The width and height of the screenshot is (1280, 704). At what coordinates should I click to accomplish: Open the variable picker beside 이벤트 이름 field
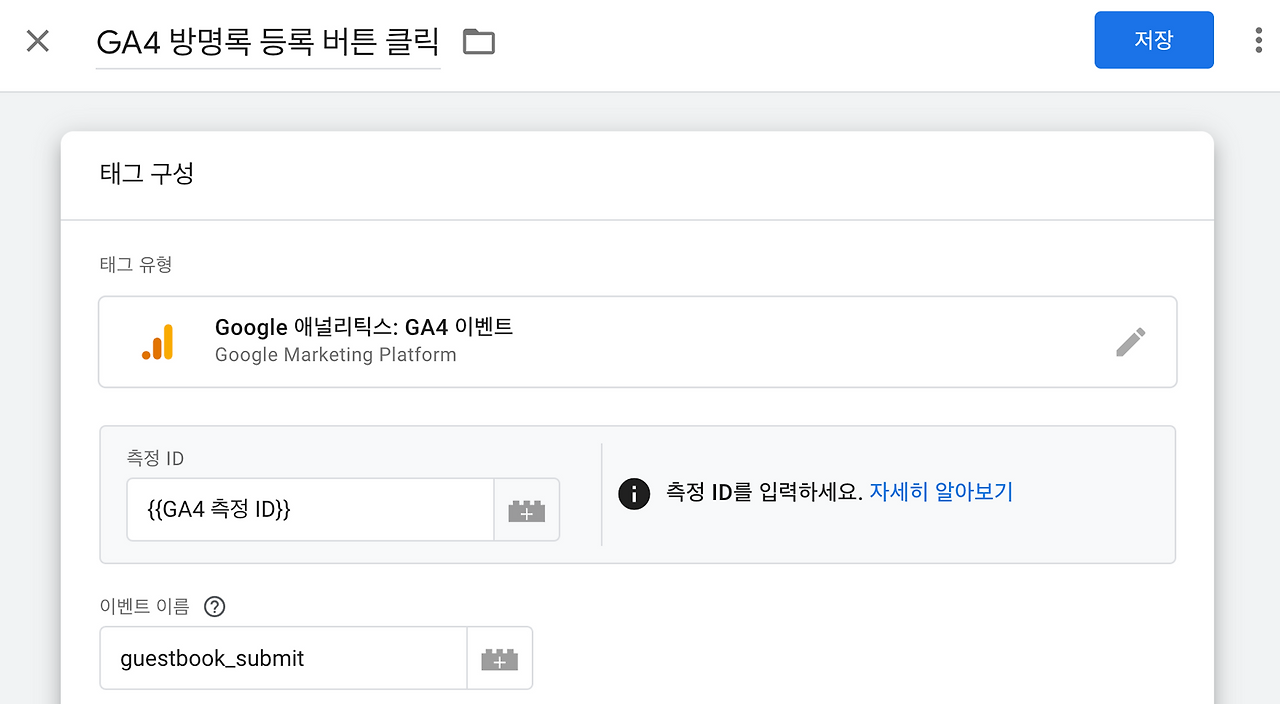(x=500, y=658)
